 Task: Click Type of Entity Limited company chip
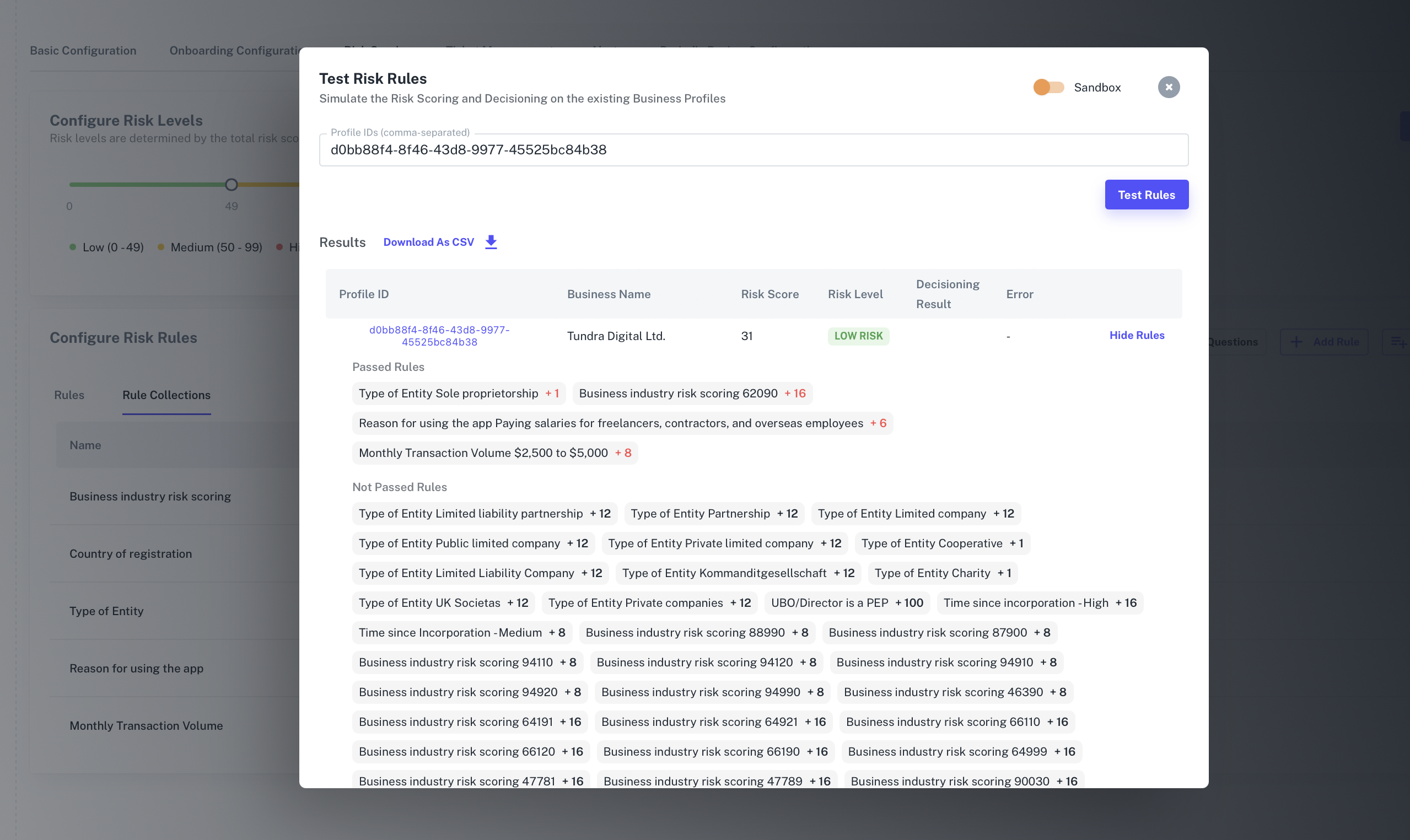916,514
